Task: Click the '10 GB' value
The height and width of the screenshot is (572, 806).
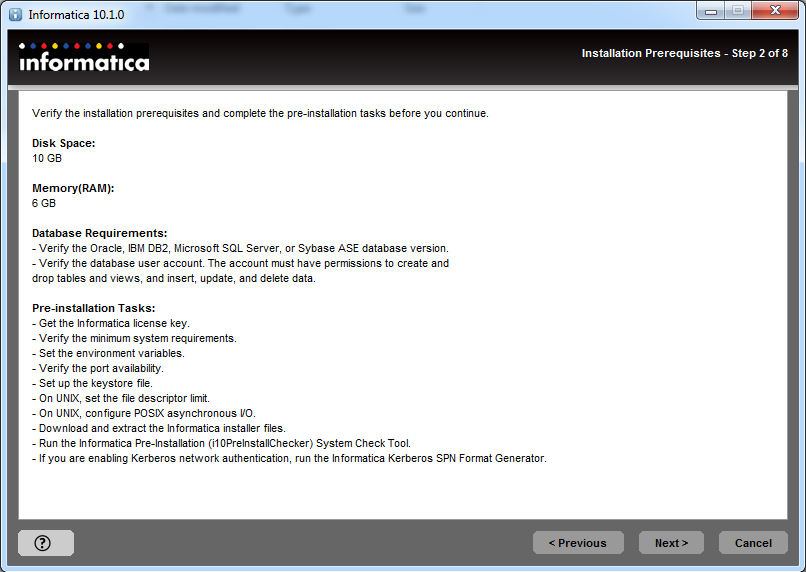Action: [47, 158]
